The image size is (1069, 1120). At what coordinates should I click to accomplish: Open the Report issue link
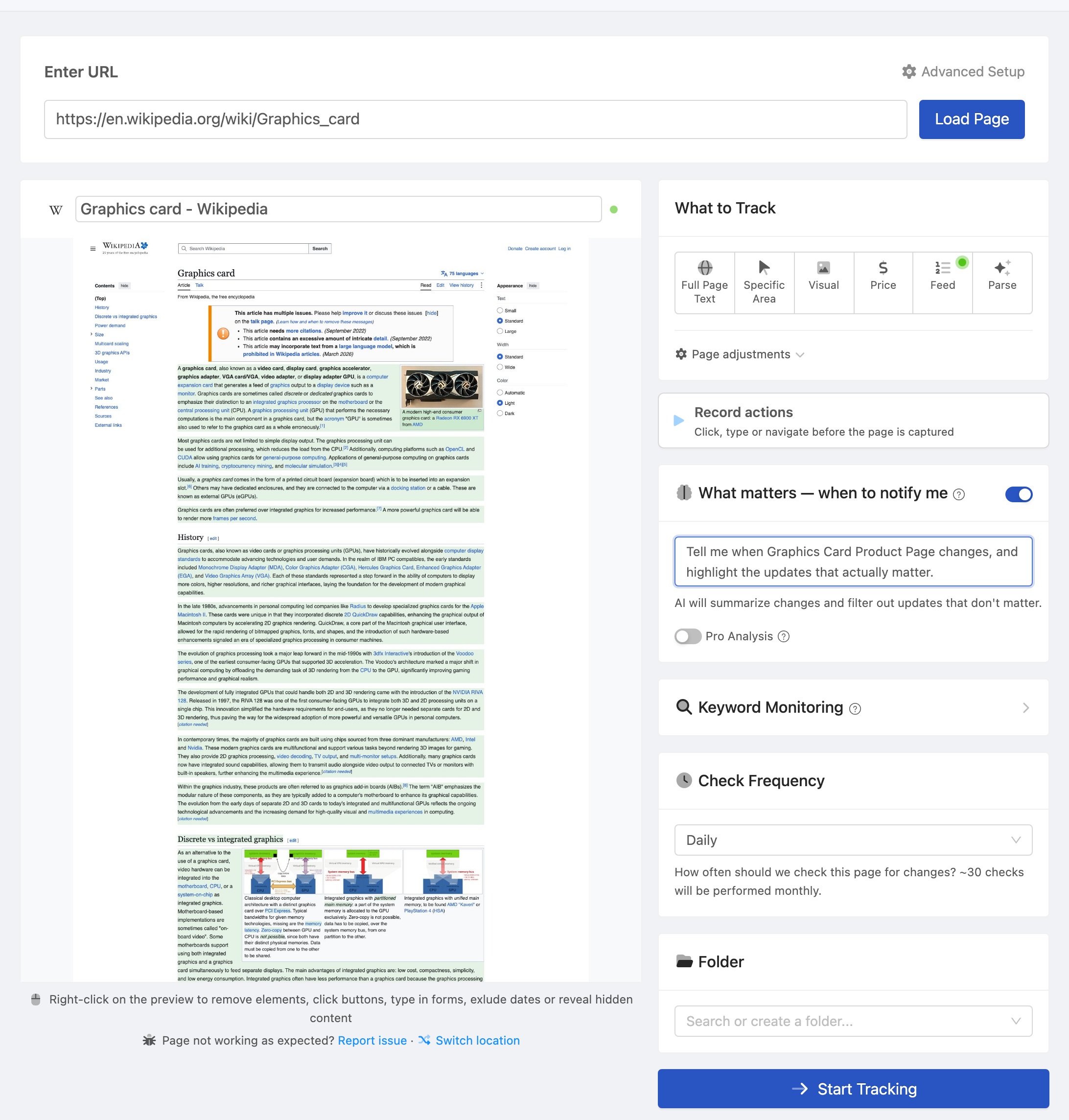point(372,1040)
